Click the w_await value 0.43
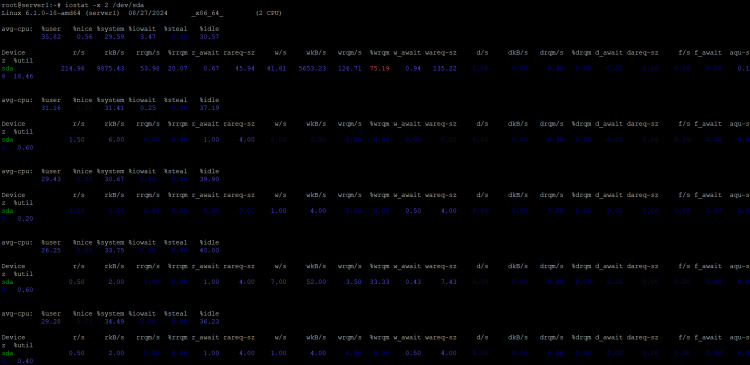Screen dimensions: 750x365 (413, 282)
